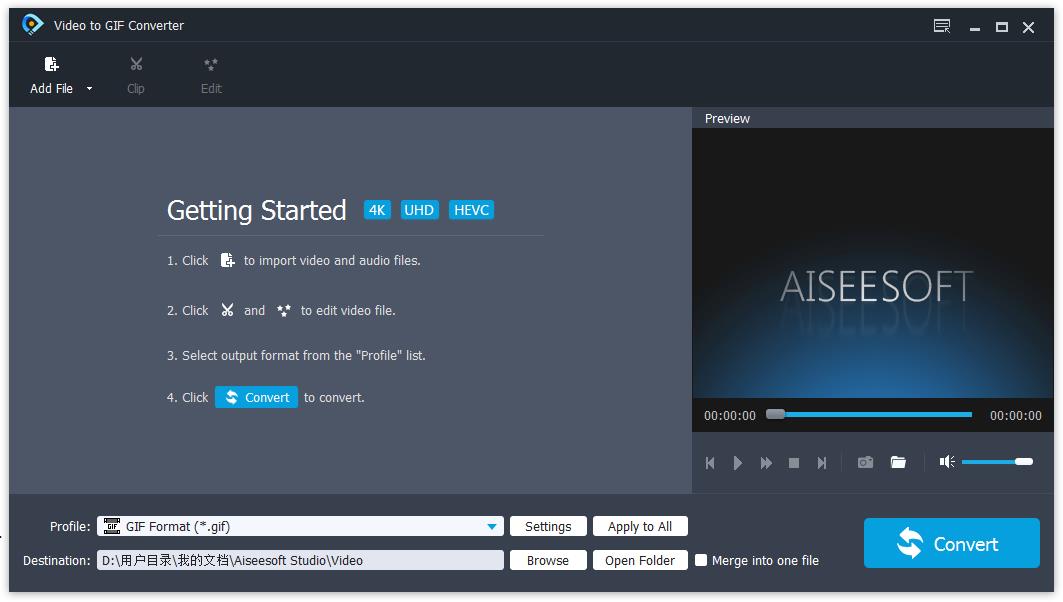This screenshot has height=602, width=1063.
Task: Click the Convert button
Action: [x=951, y=543]
